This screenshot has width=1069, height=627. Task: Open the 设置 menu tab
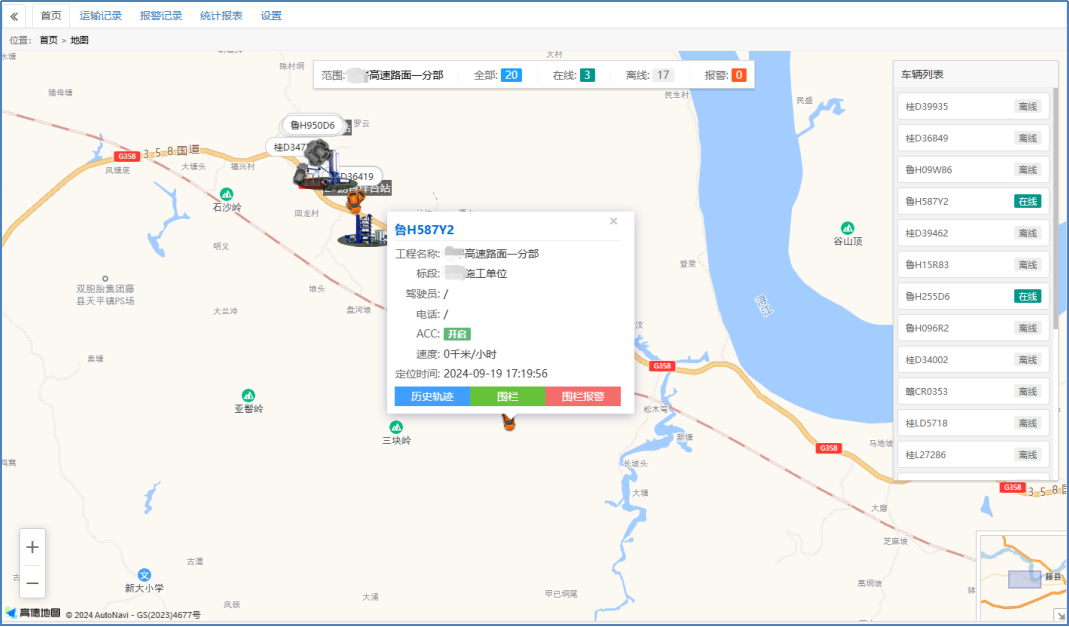[x=271, y=16]
